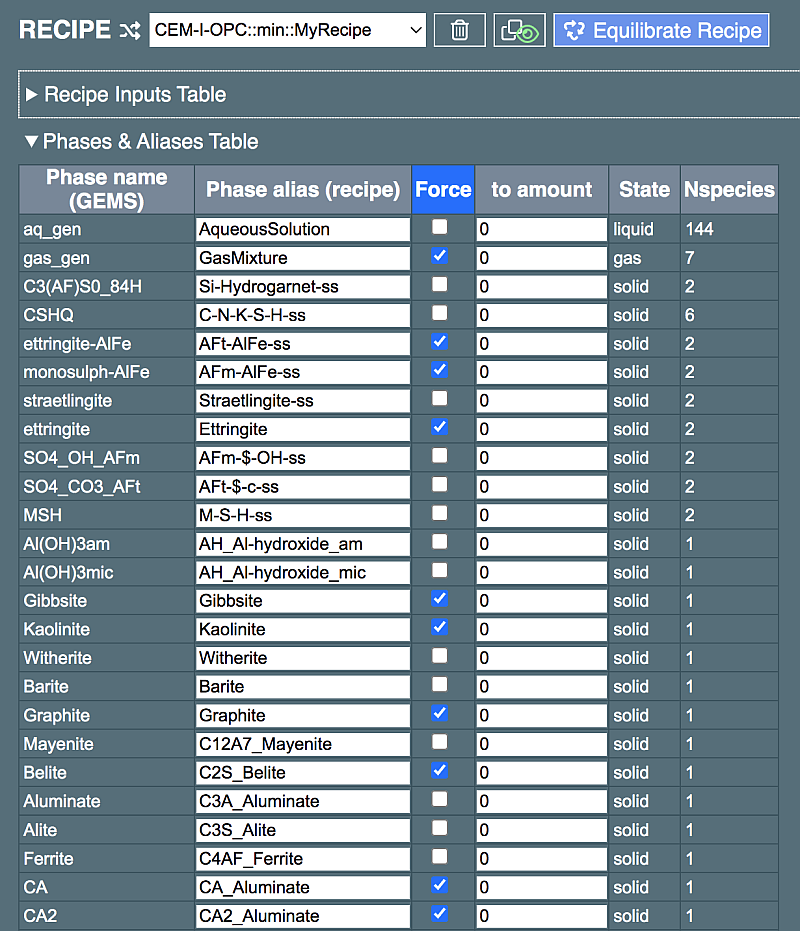Open the recipe selection dropdown
Screen dimensions: 800x931
click(288, 30)
